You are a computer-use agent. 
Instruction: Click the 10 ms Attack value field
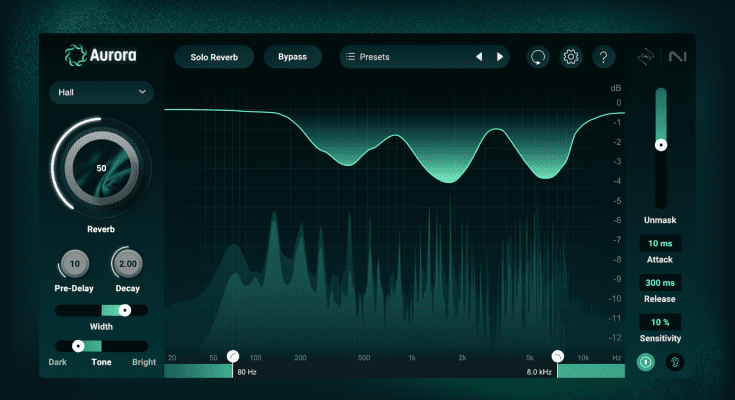[660, 243]
